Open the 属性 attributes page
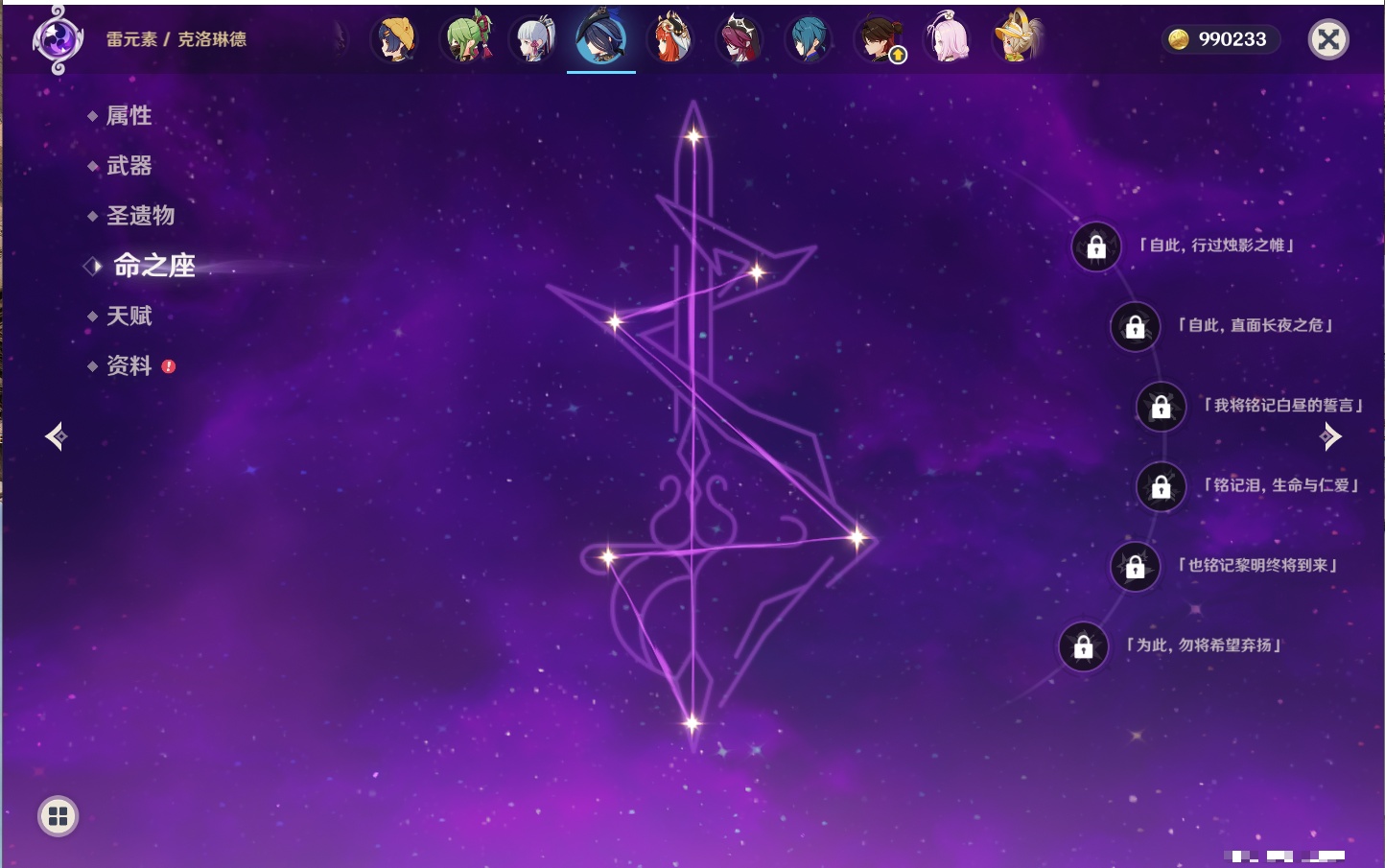The image size is (1385, 868). pyautogui.click(x=129, y=116)
